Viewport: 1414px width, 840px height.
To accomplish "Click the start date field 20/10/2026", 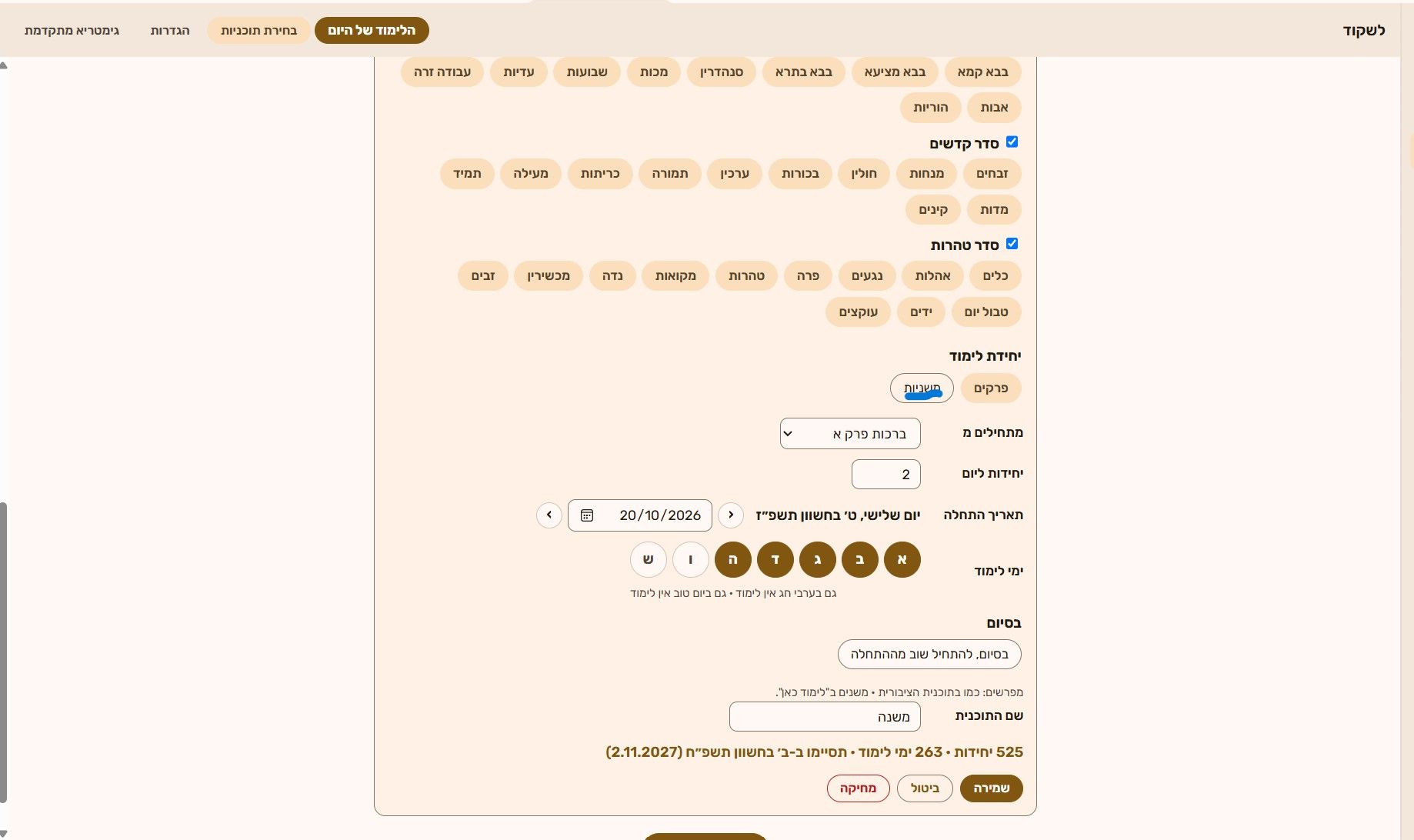I will coord(640,515).
